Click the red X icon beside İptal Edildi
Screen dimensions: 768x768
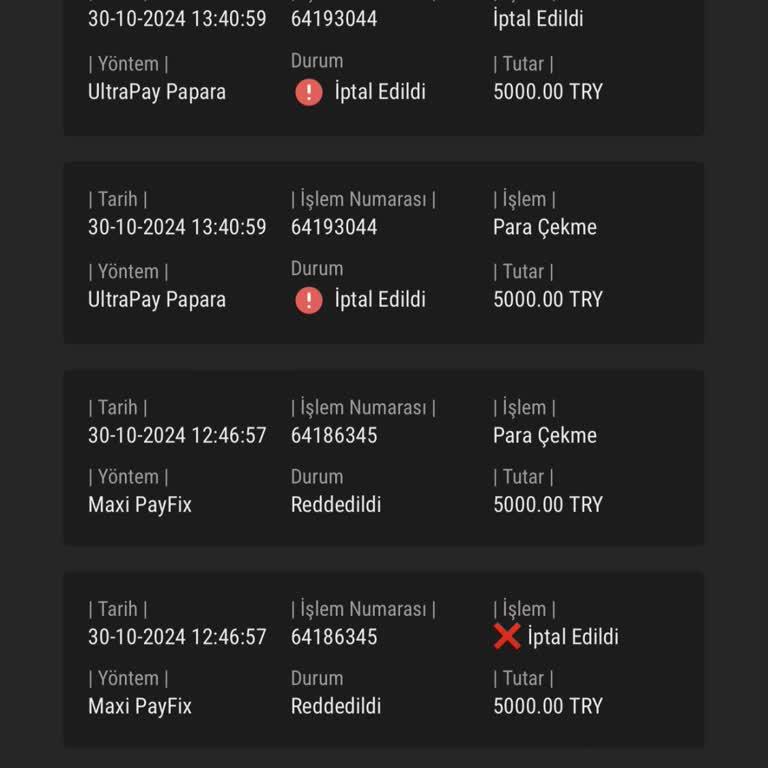click(x=507, y=636)
